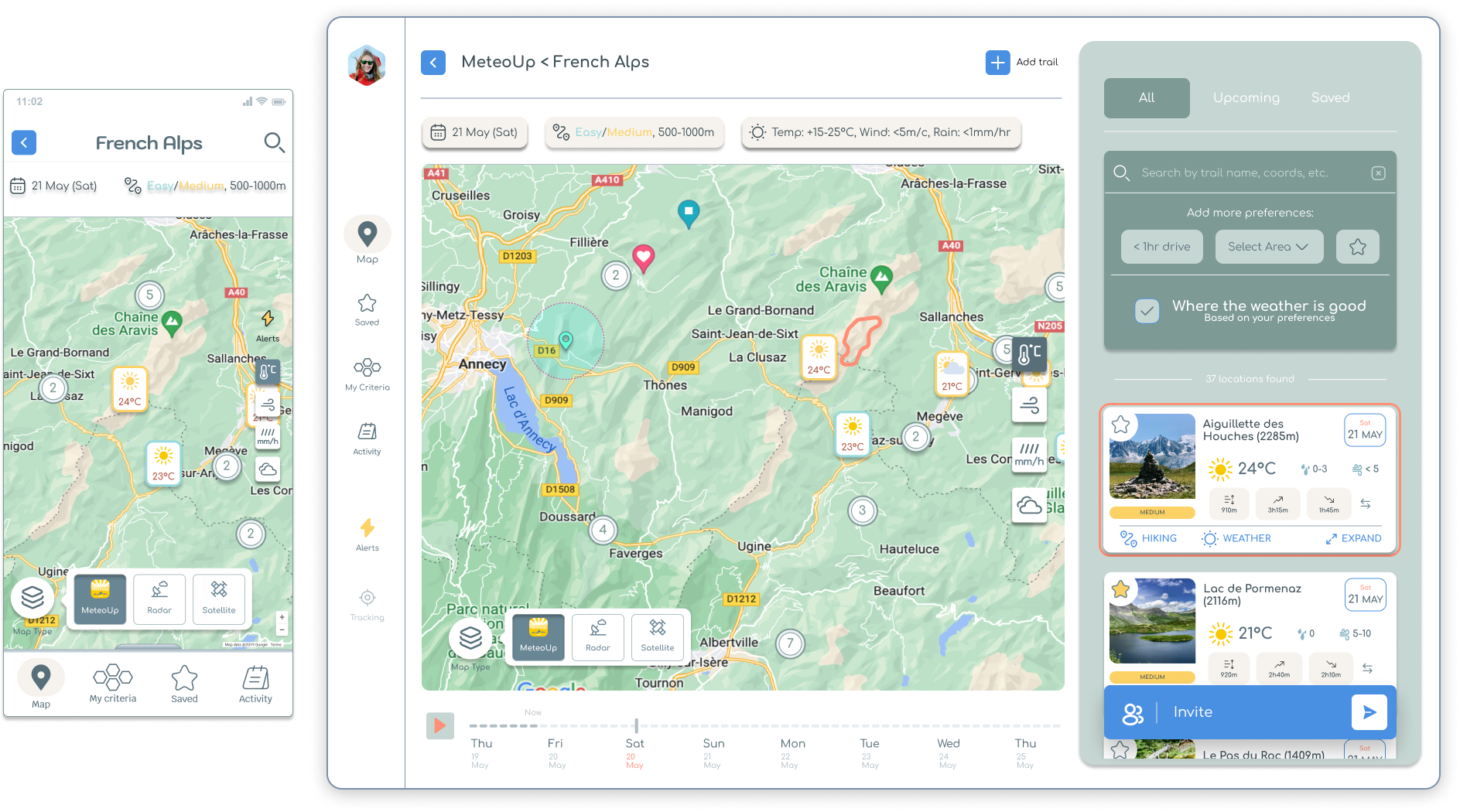Click the Add trail plus icon

[997, 63]
